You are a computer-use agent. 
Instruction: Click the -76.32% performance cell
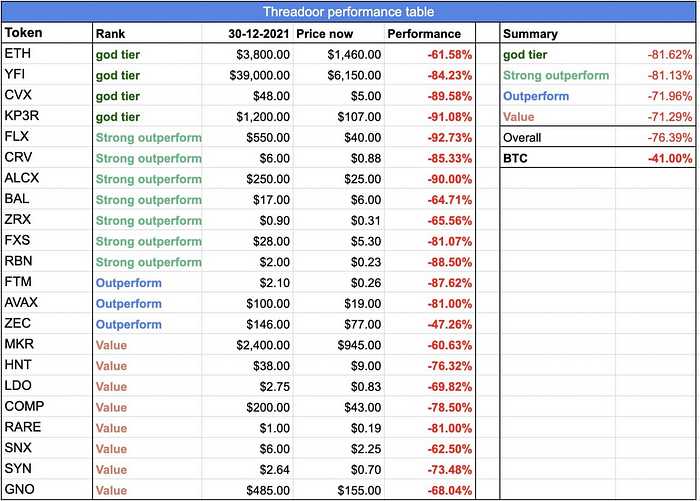tap(429, 365)
